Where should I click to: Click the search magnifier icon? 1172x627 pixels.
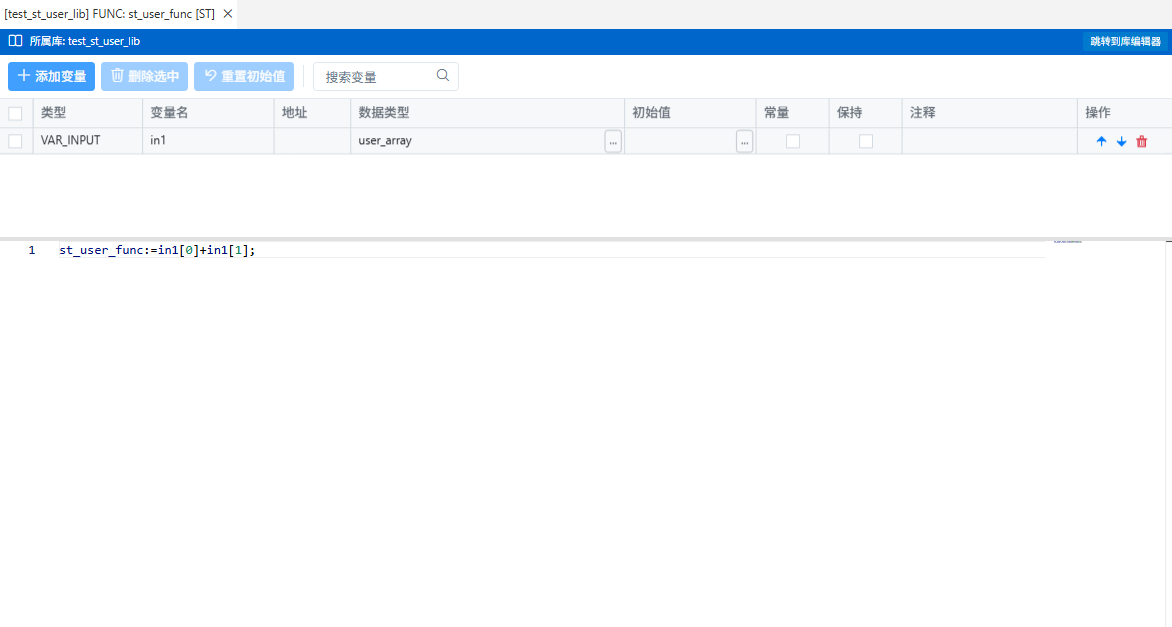tap(442, 75)
